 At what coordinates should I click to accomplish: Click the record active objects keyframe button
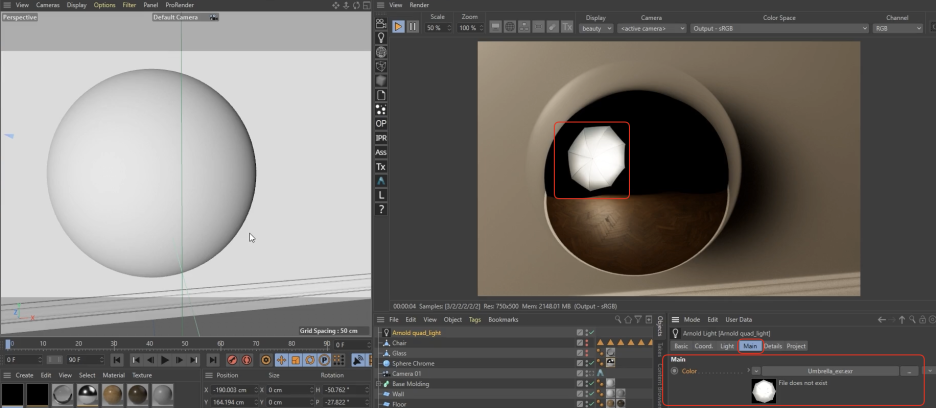click(x=232, y=360)
